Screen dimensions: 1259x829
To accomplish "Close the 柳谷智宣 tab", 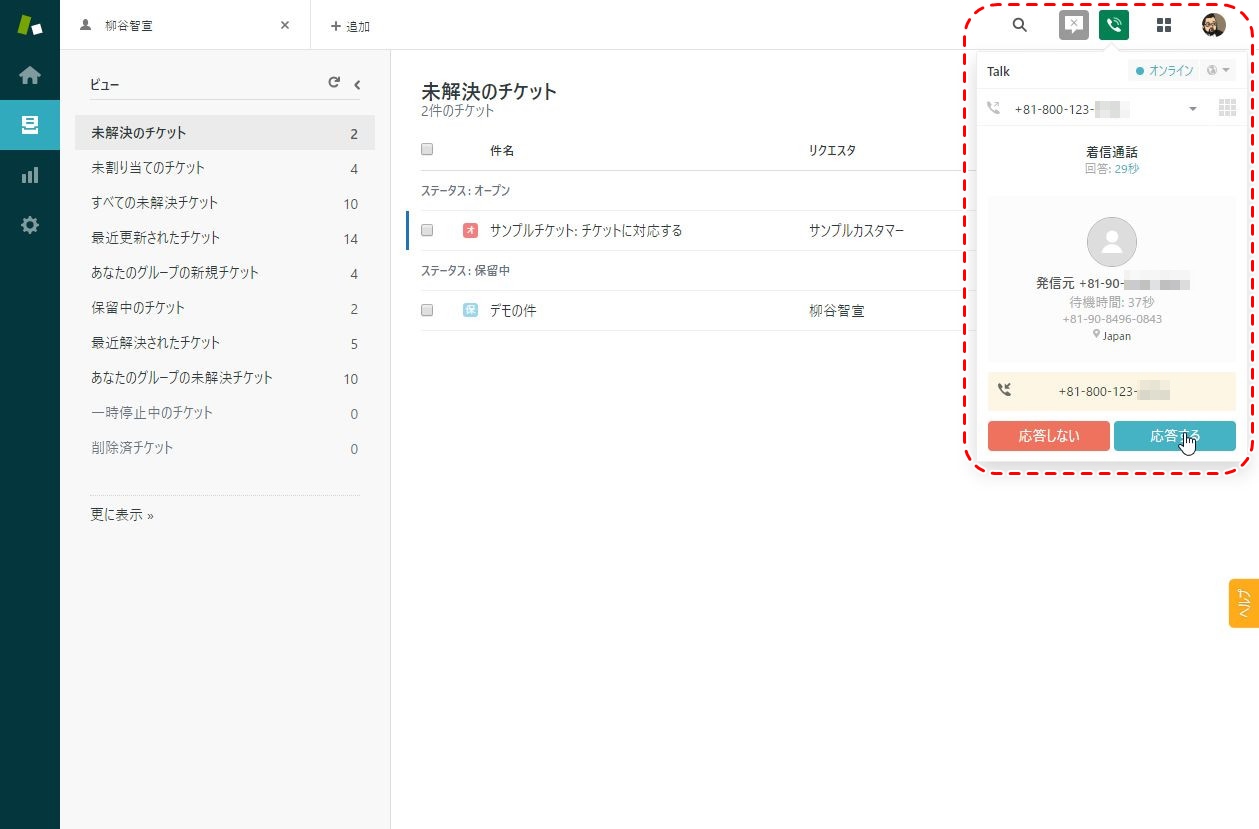I will [285, 25].
